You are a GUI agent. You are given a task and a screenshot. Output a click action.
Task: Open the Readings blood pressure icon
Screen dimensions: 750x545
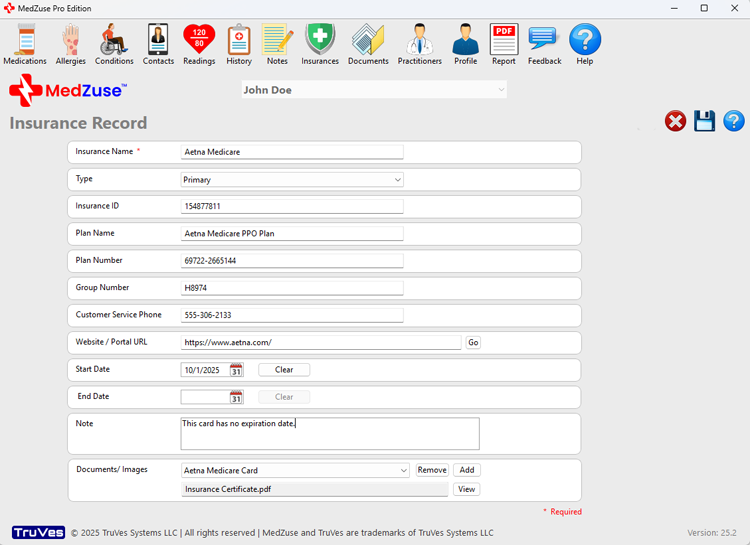click(199, 44)
